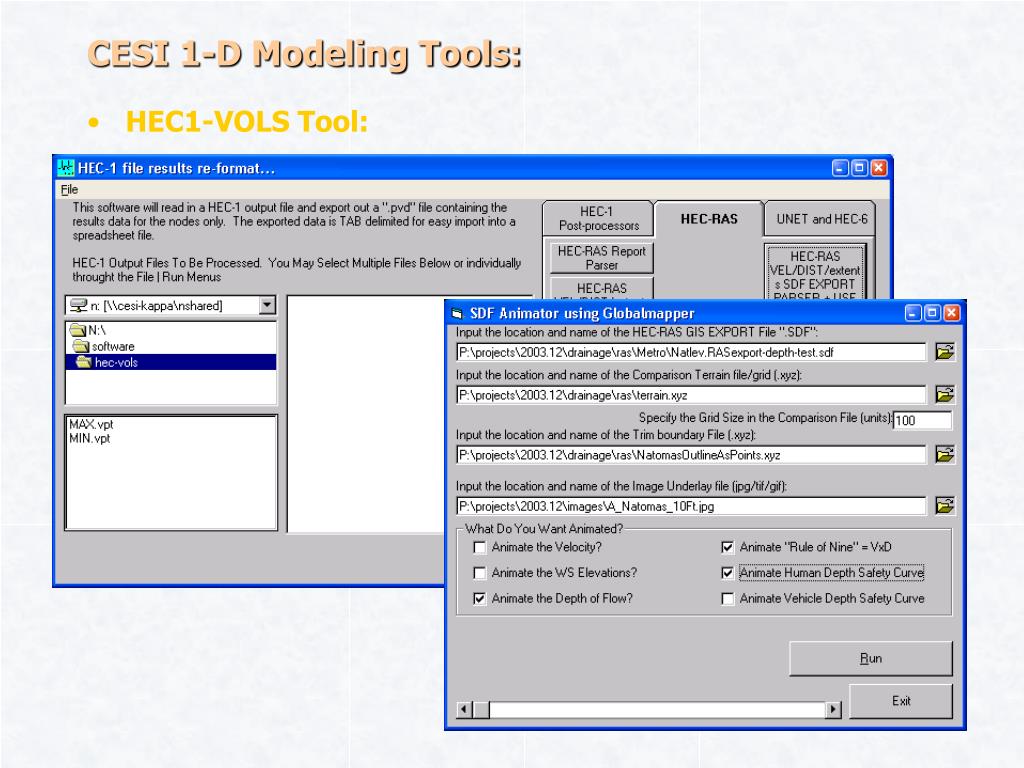Viewport: 1024px width, 768px height.
Task: Browse for the HEC-RAS SDF export file
Action: (944, 352)
